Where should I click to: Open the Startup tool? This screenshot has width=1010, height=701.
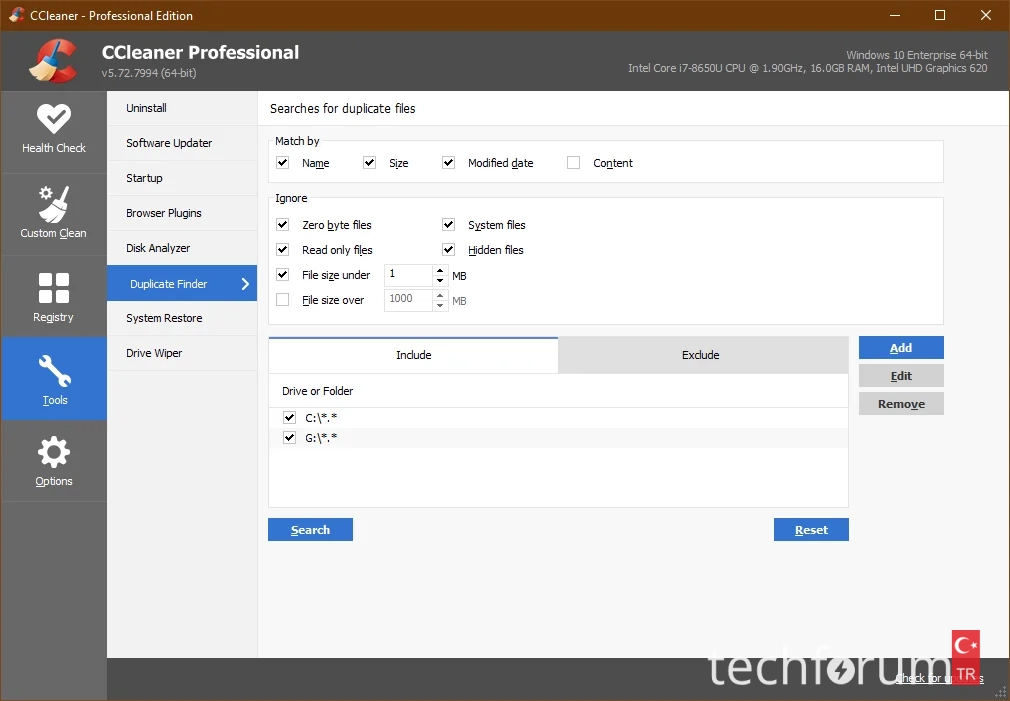click(x=182, y=178)
